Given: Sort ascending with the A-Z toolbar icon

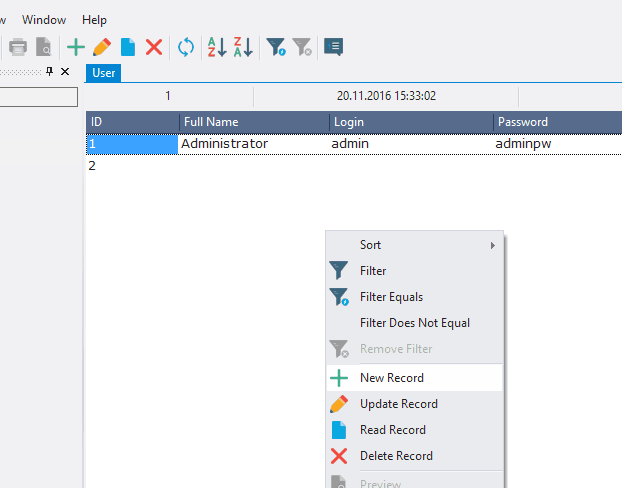Looking at the screenshot, I should [216, 47].
